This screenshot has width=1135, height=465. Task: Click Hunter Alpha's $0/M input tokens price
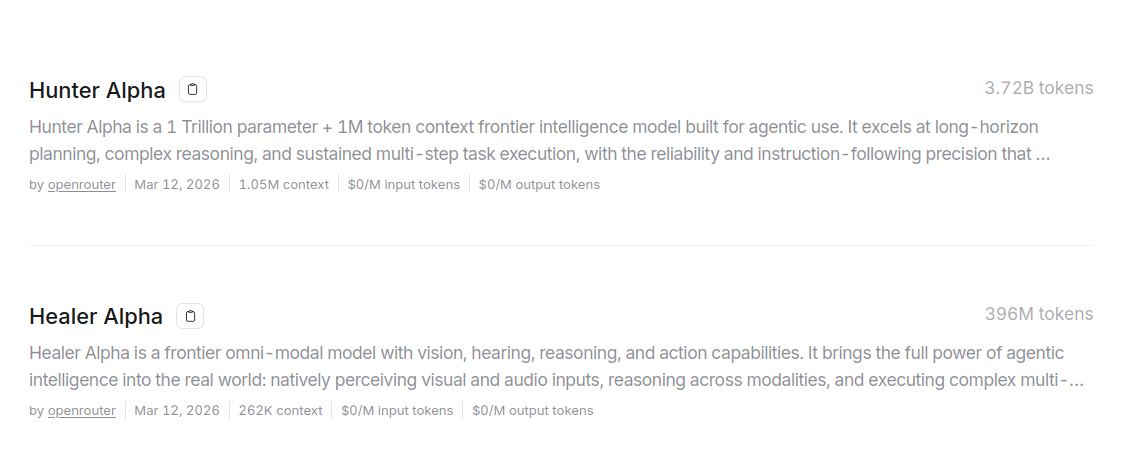coord(403,184)
